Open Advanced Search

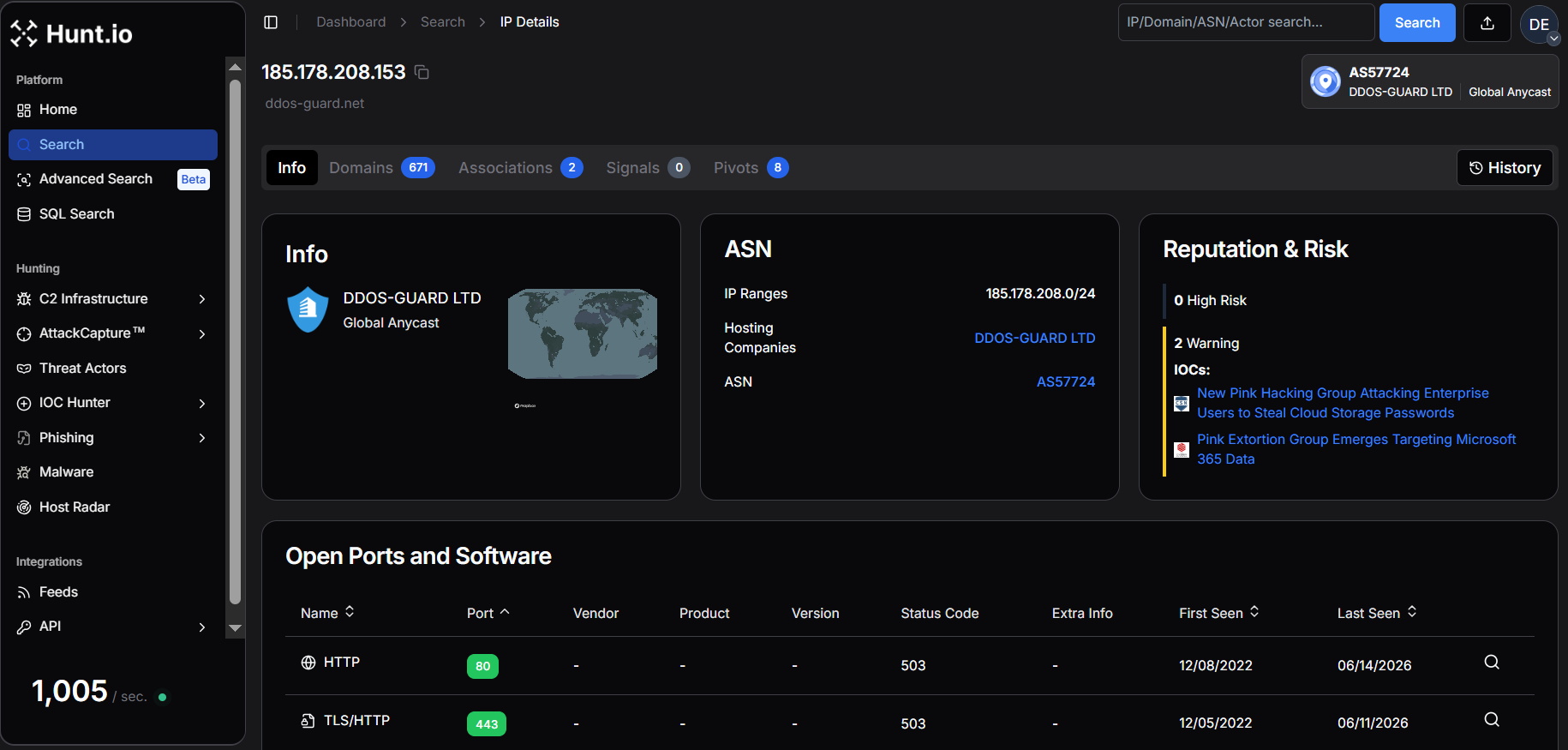click(113, 179)
